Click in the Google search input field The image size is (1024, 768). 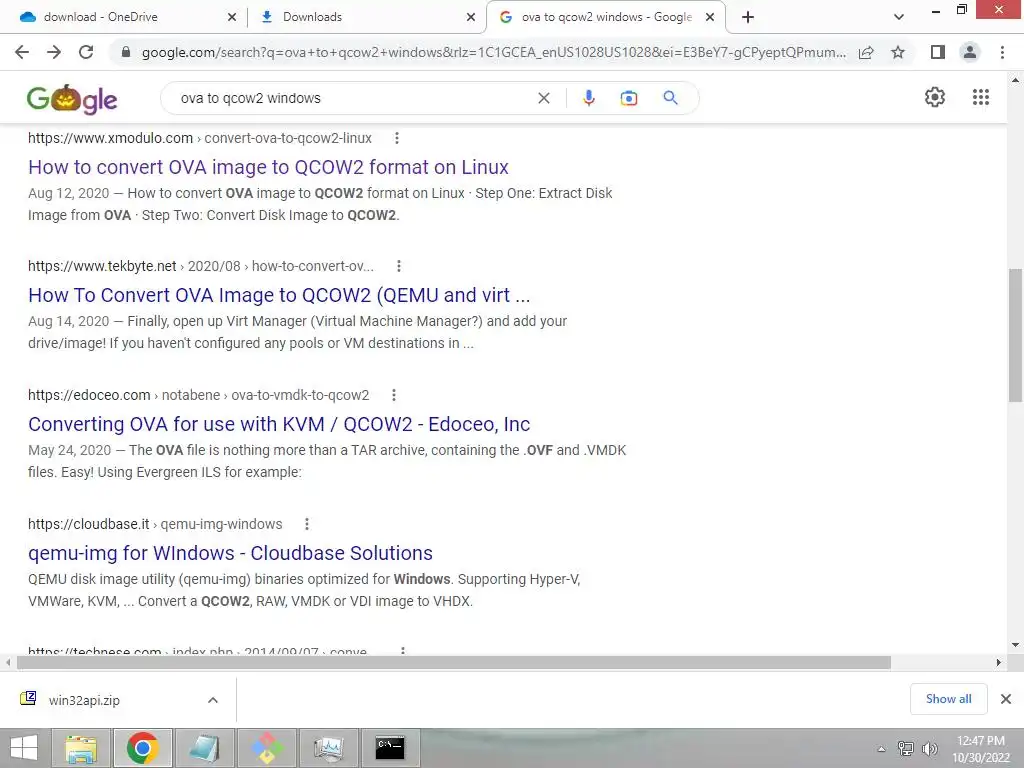353,98
